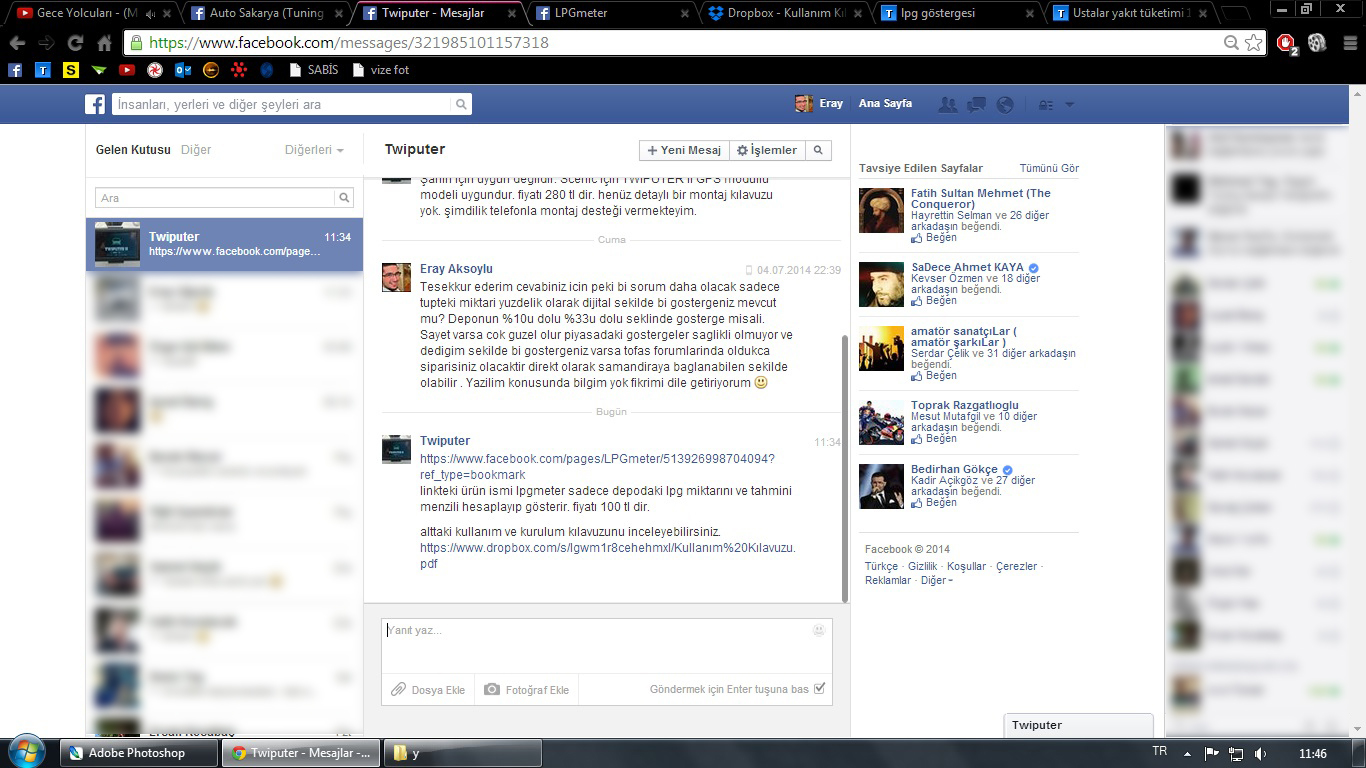The image size is (1366, 768).
Task: Switch to the LPGmeter browser tab
Action: coord(613,13)
